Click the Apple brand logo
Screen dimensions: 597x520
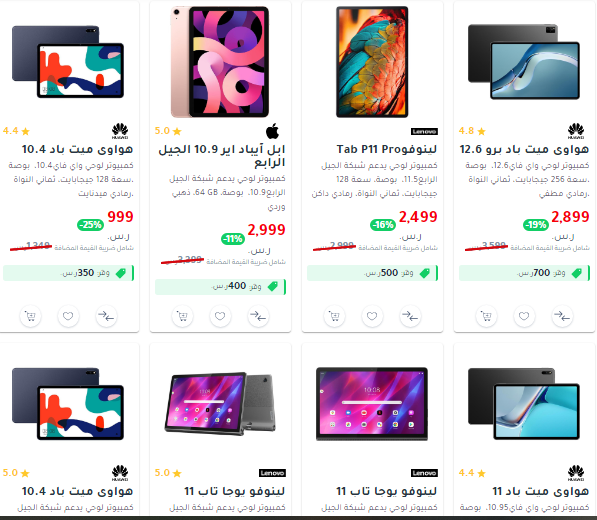(x=272, y=131)
